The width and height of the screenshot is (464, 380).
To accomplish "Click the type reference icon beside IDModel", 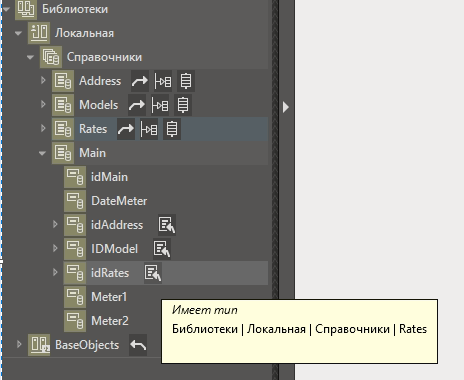I will 162,249.
